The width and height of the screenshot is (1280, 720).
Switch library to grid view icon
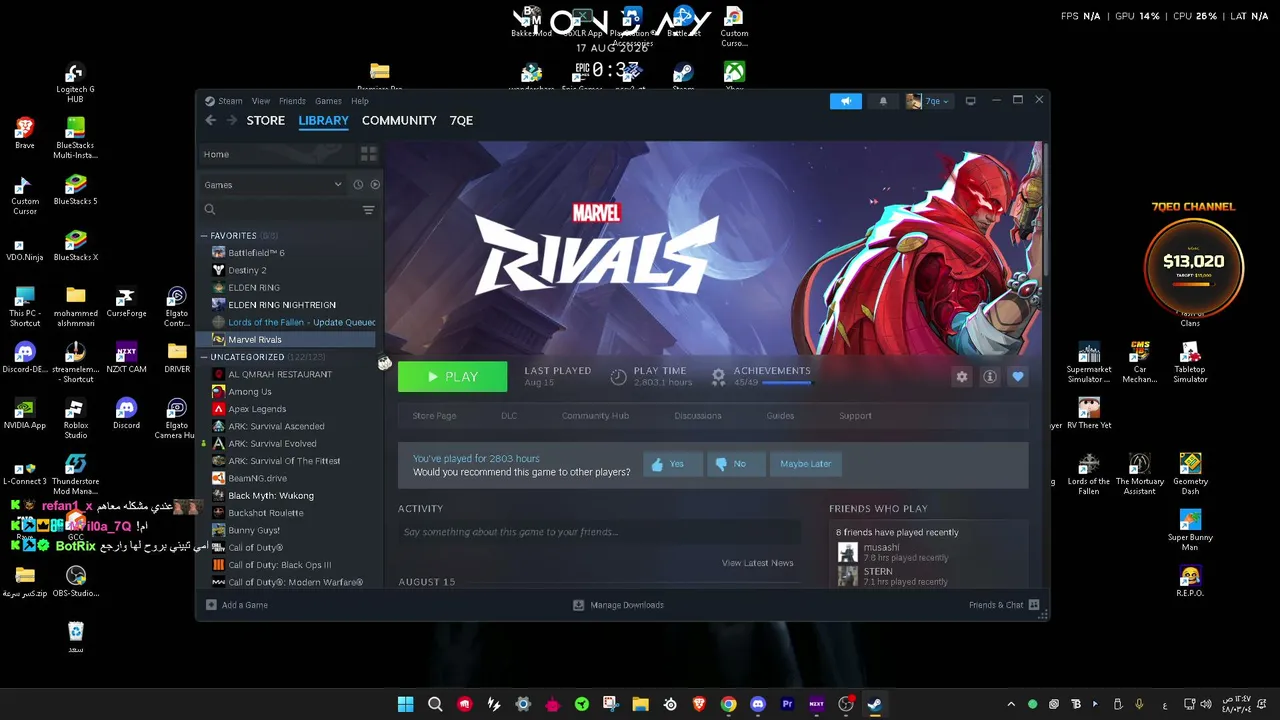(368, 154)
